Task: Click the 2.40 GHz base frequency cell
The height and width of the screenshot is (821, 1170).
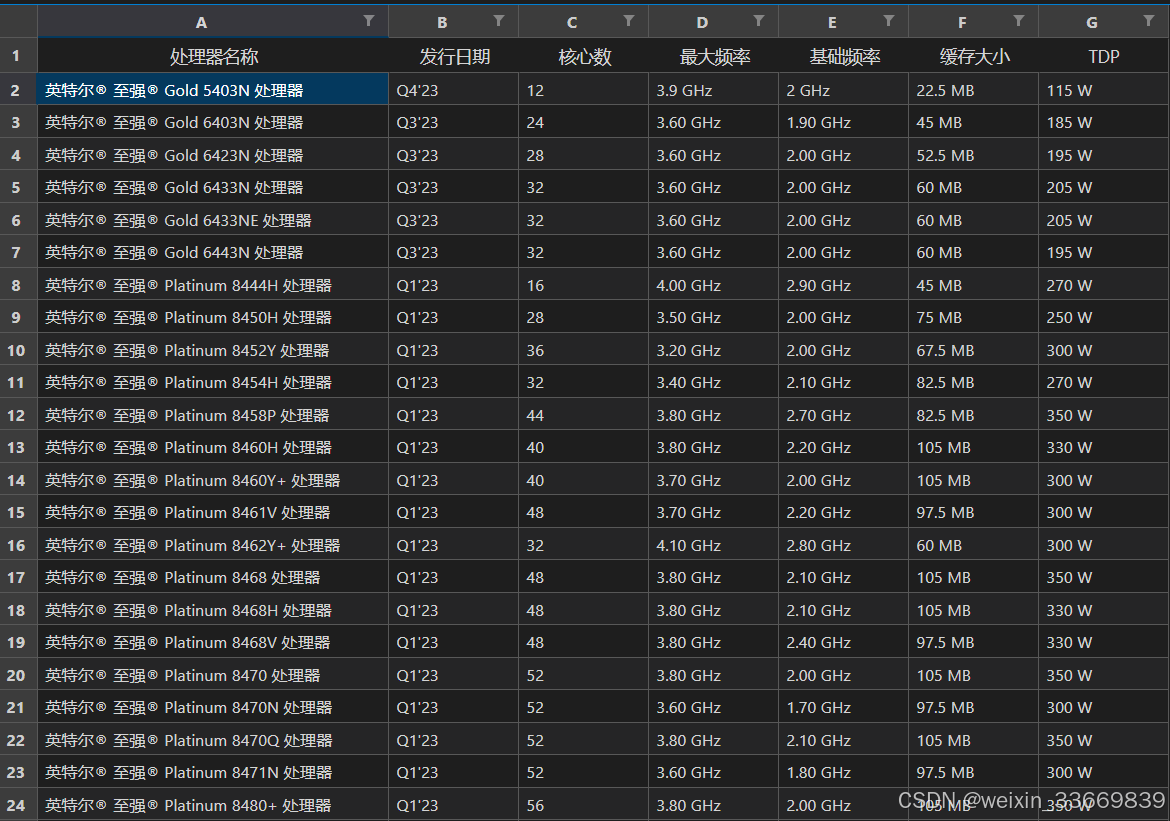Action: tap(843, 642)
